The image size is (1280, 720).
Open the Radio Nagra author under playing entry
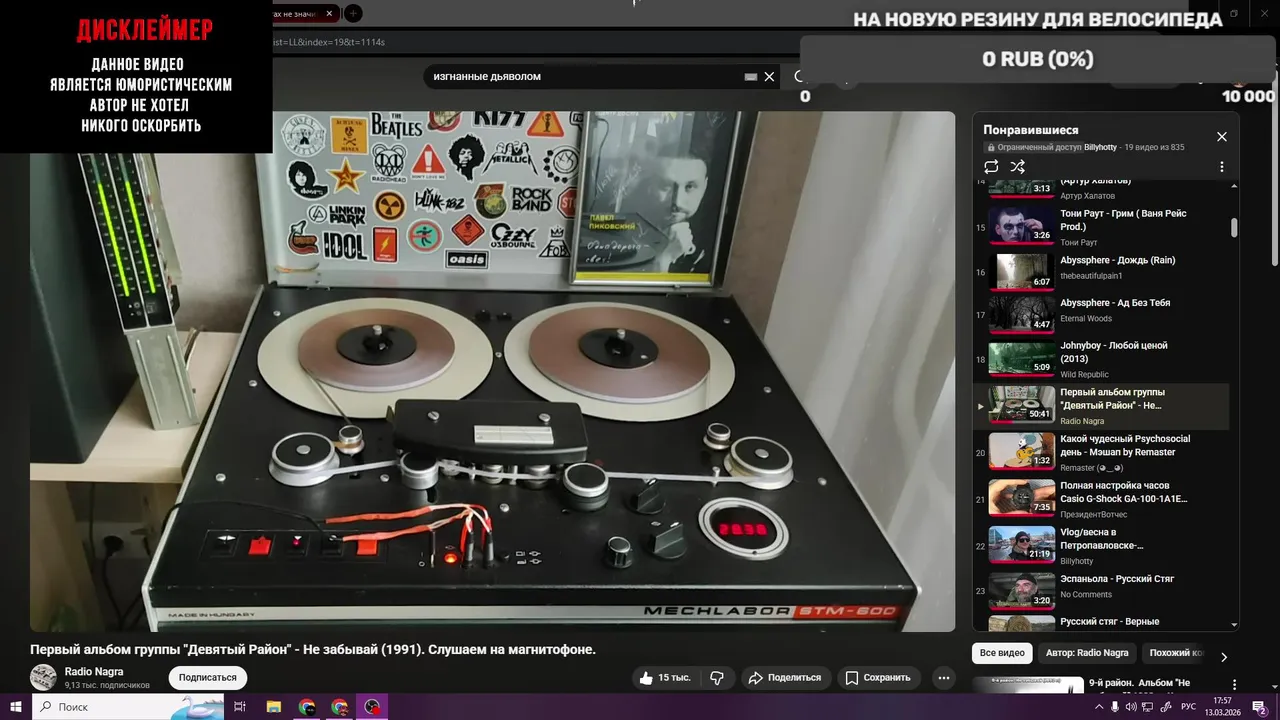pos(1082,421)
